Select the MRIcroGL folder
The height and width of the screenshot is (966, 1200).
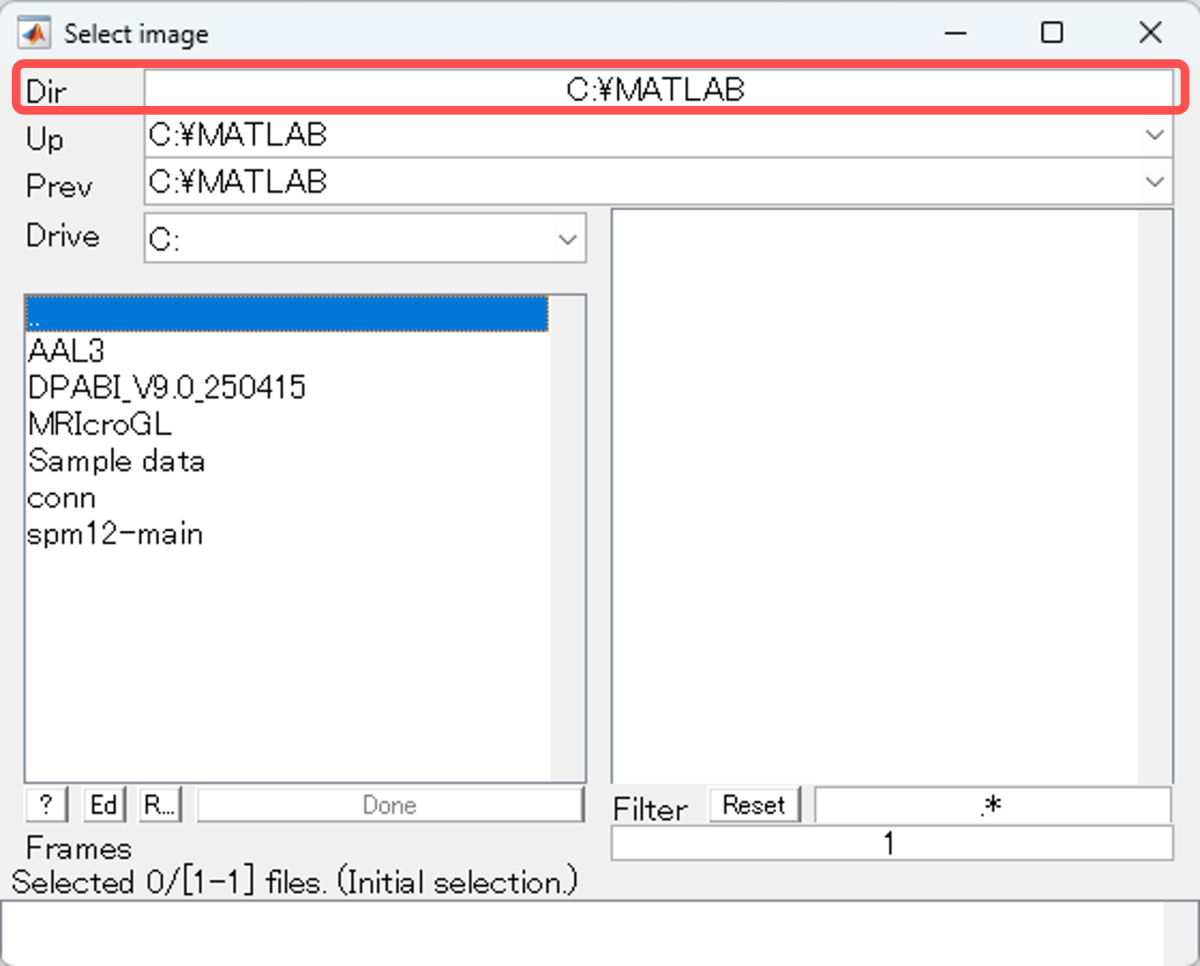[100, 424]
